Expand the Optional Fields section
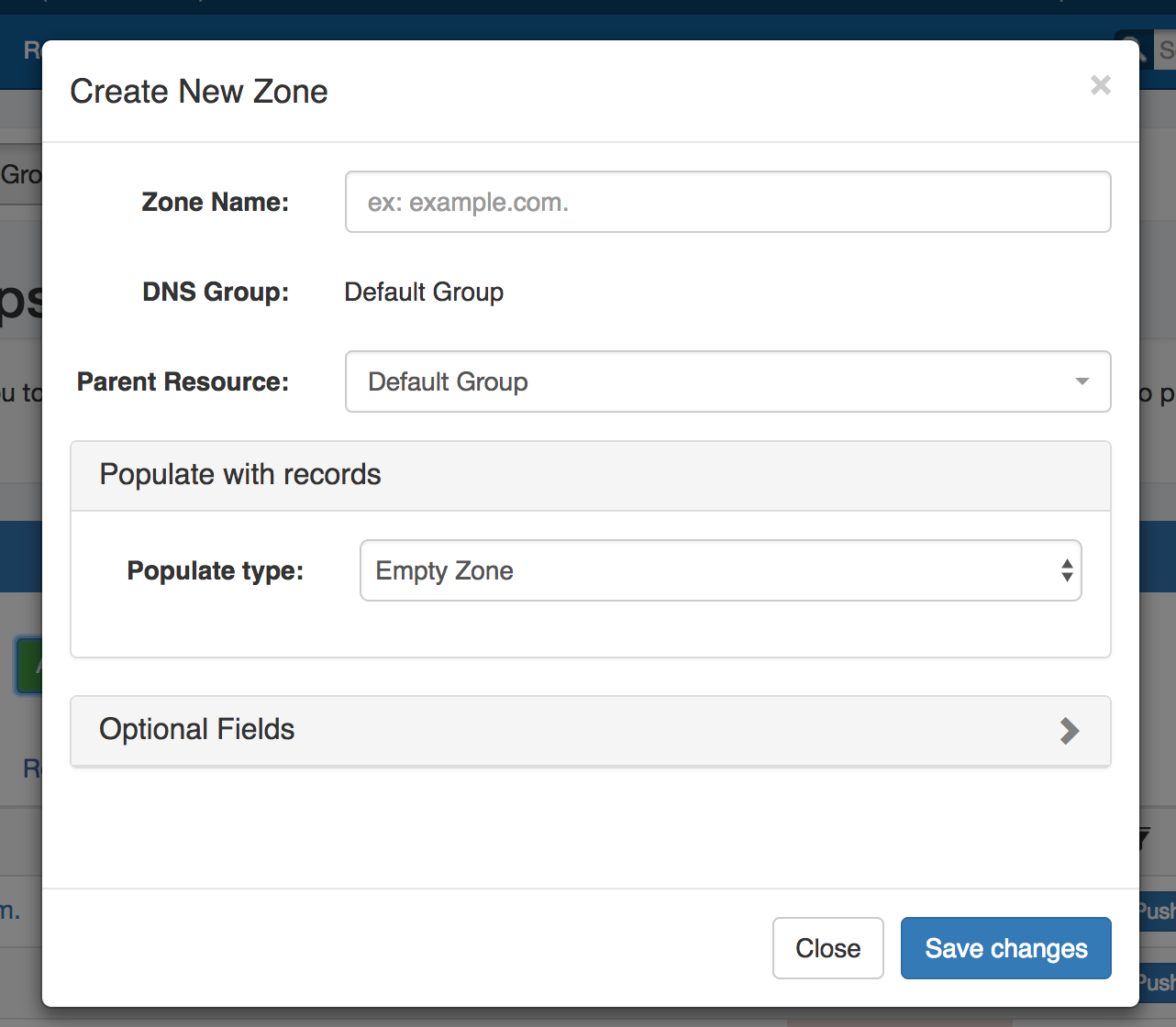1176x1027 pixels. pyautogui.click(x=590, y=730)
